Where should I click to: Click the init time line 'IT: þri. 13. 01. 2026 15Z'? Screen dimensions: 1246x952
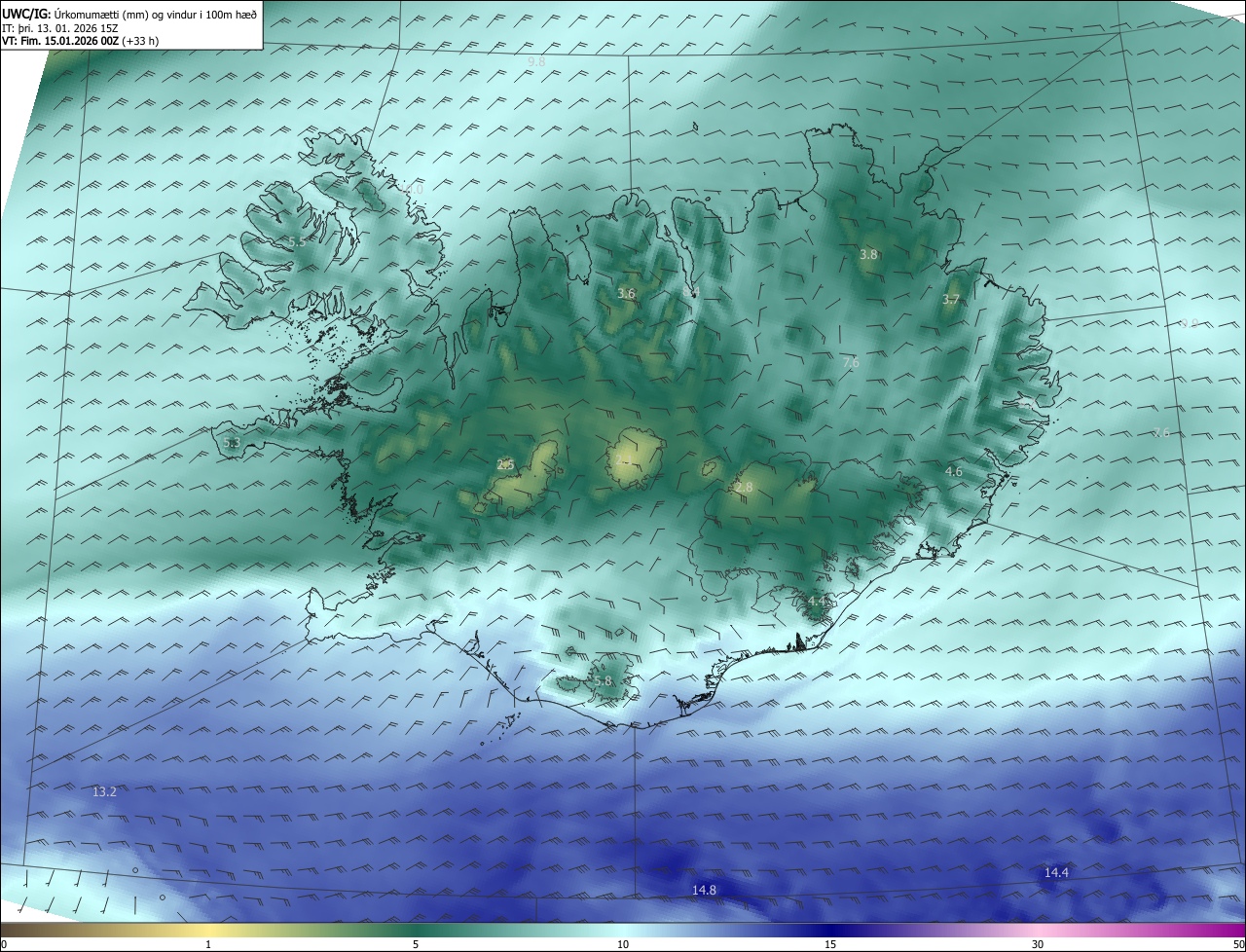pos(58,27)
